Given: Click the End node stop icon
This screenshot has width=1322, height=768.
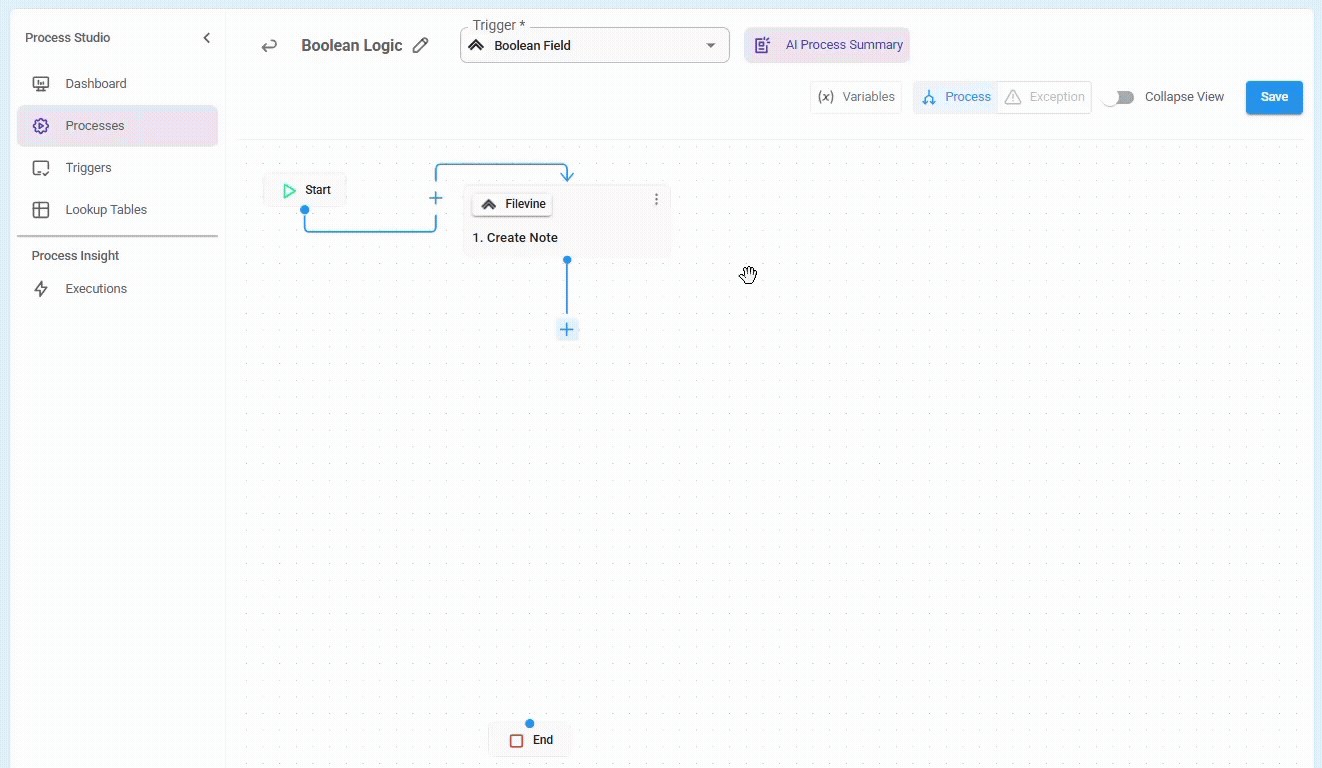Looking at the screenshot, I should tap(516, 741).
